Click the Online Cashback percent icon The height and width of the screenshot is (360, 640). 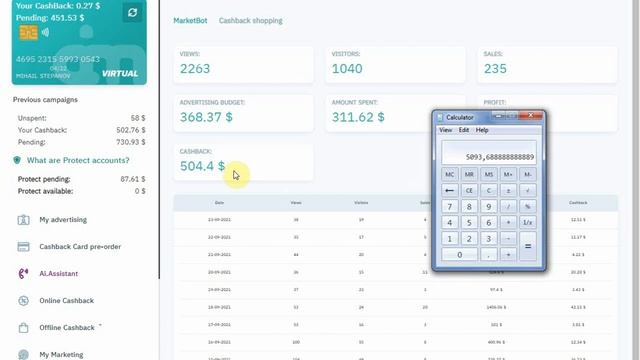point(23,301)
